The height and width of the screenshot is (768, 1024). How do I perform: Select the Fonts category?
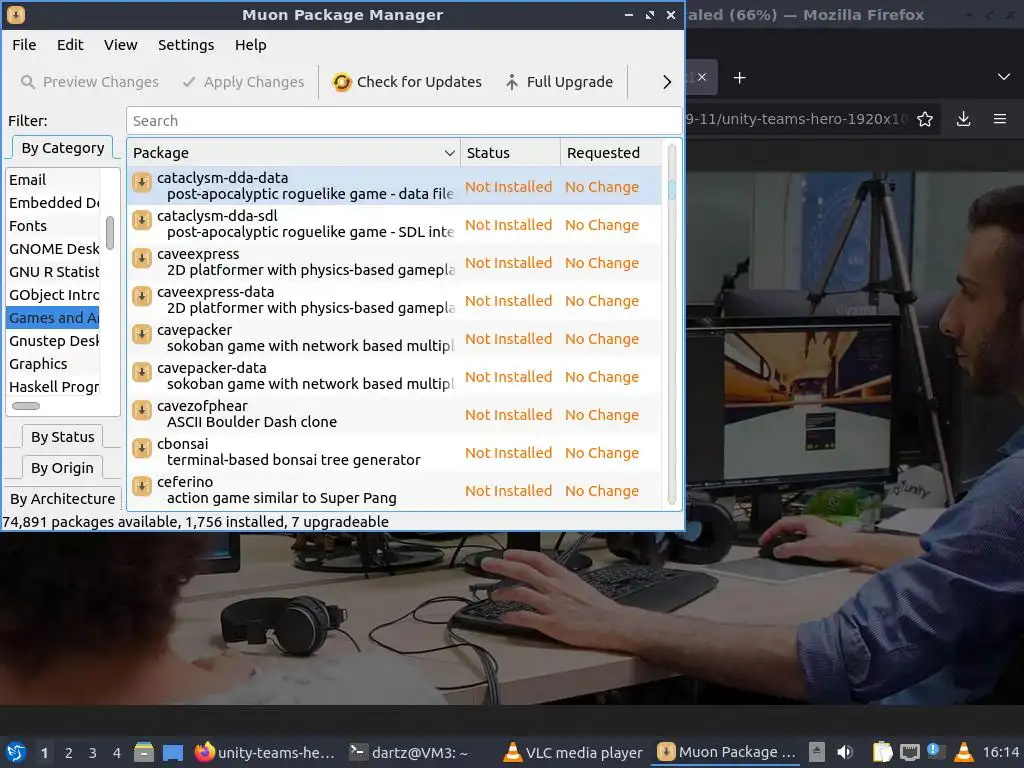point(54,226)
